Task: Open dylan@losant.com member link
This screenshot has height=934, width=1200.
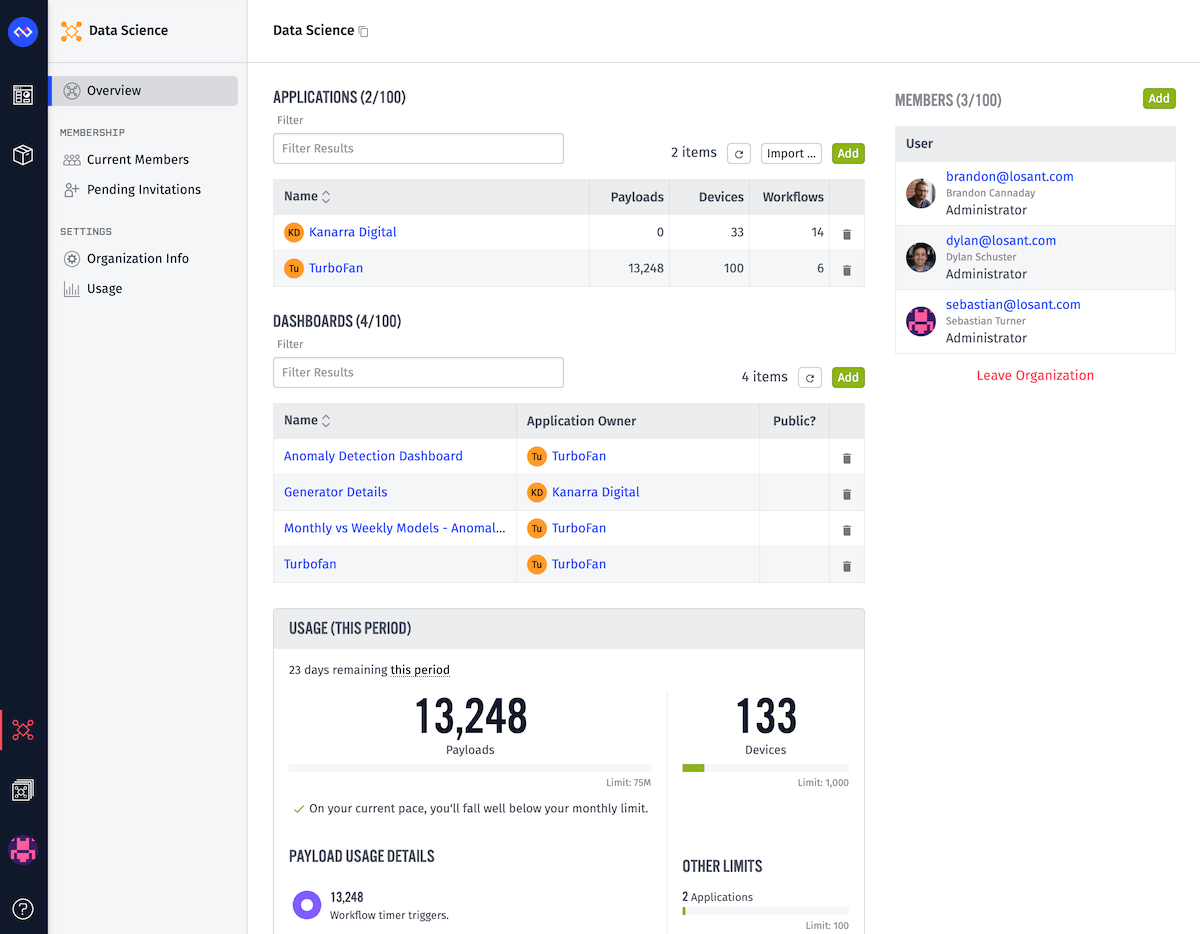Action: click(x=1001, y=240)
